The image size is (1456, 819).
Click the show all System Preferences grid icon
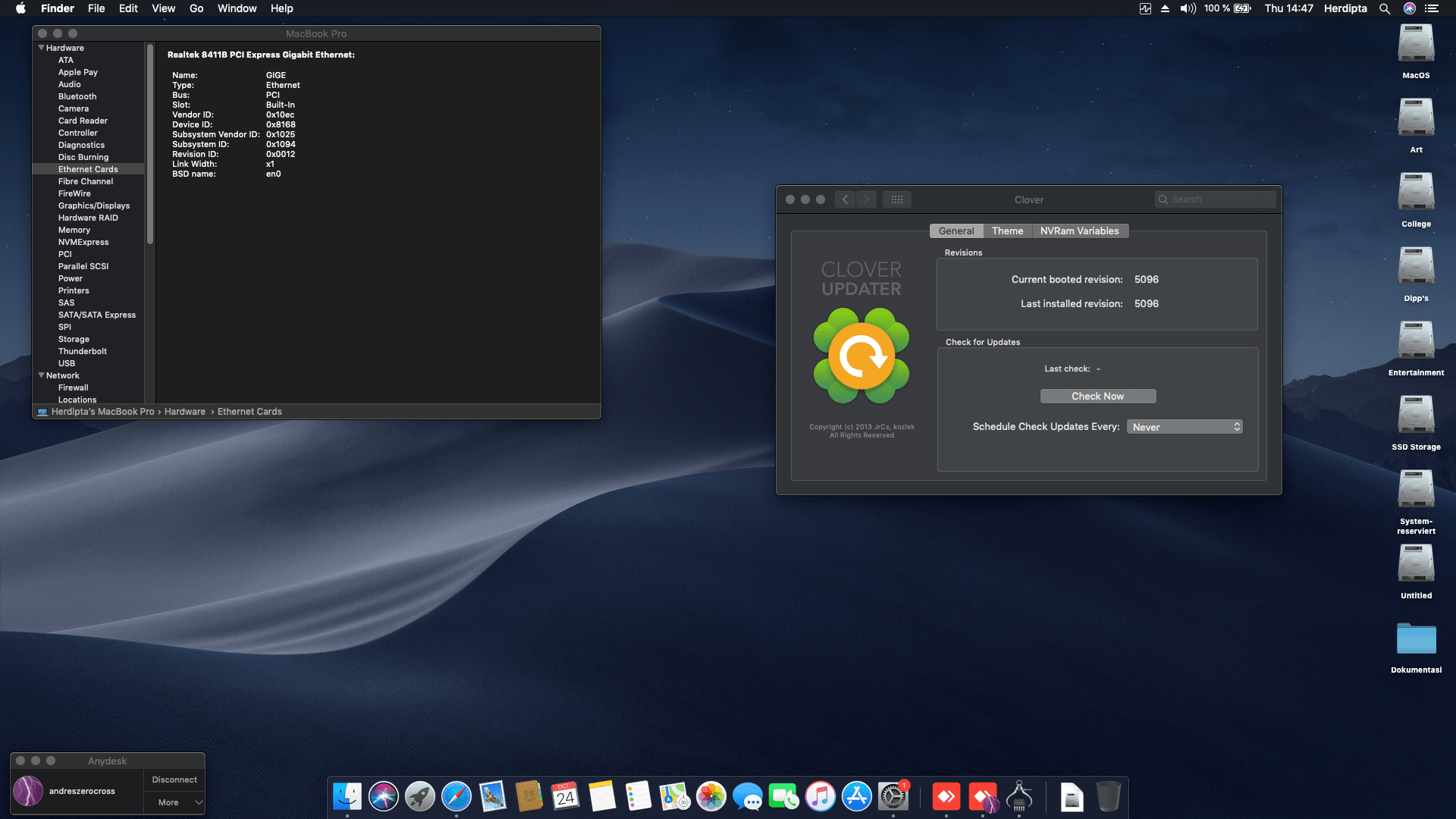tap(896, 199)
